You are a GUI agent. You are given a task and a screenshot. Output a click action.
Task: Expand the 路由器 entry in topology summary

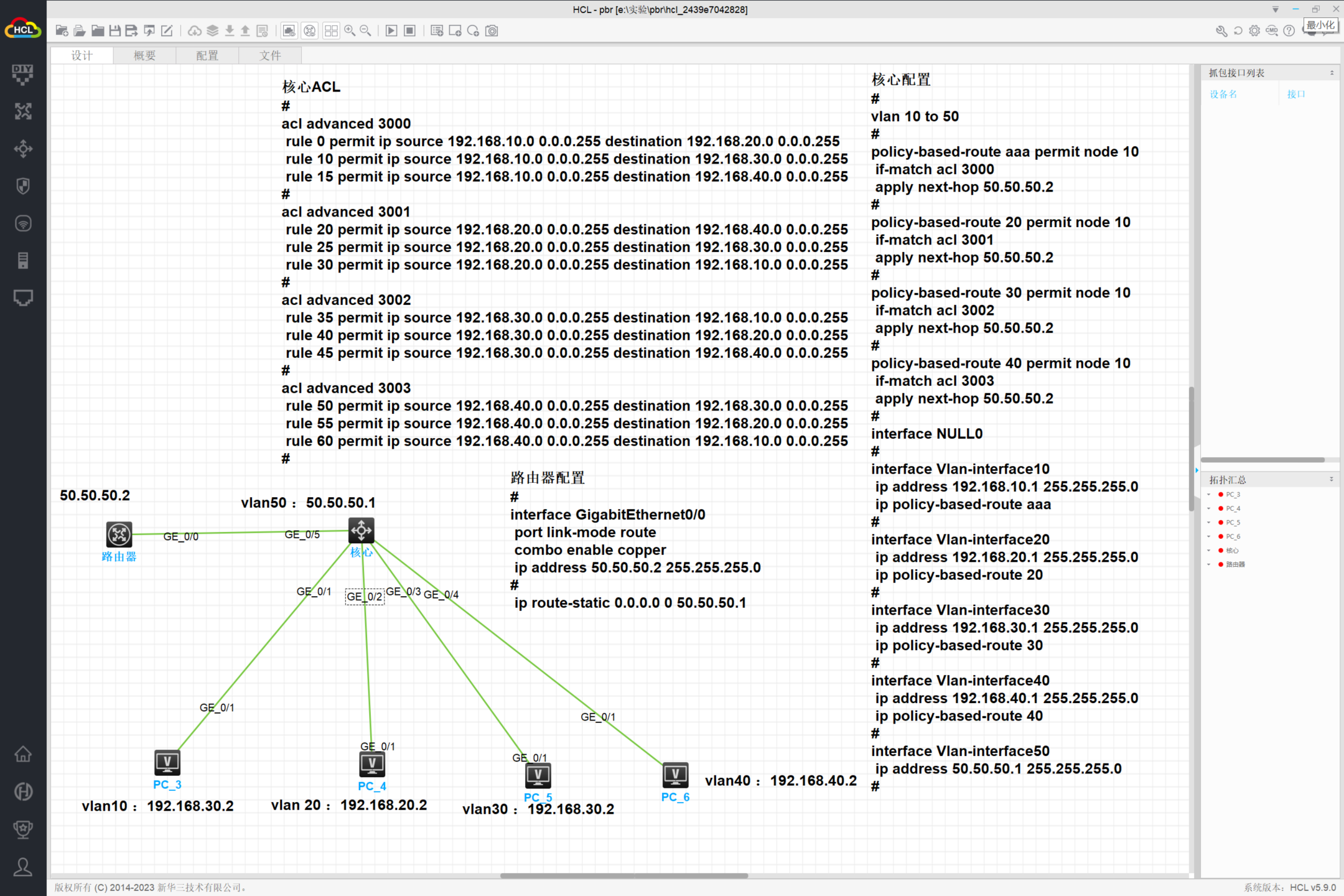coord(1208,564)
